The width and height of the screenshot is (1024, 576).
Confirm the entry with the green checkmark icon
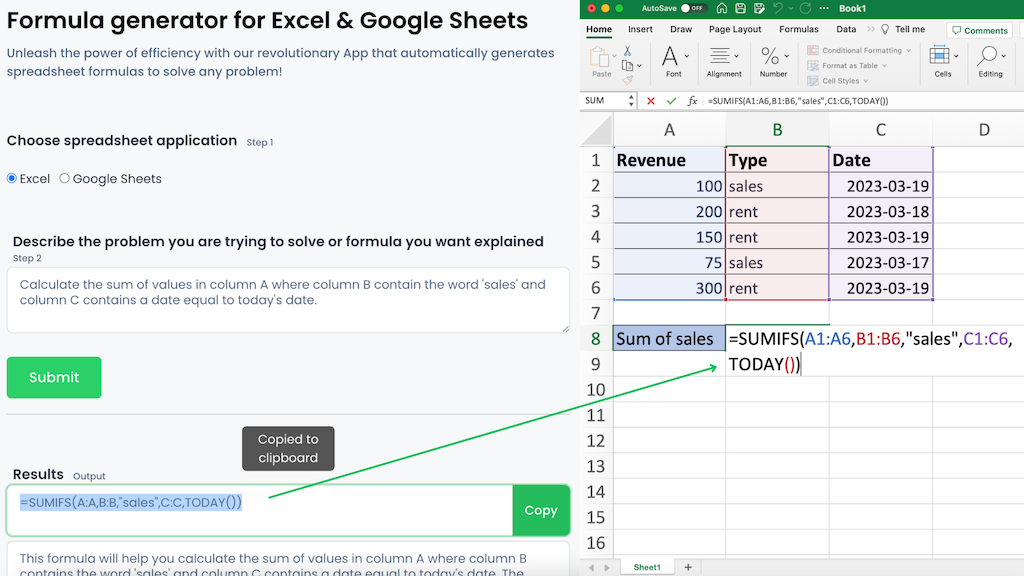point(670,100)
